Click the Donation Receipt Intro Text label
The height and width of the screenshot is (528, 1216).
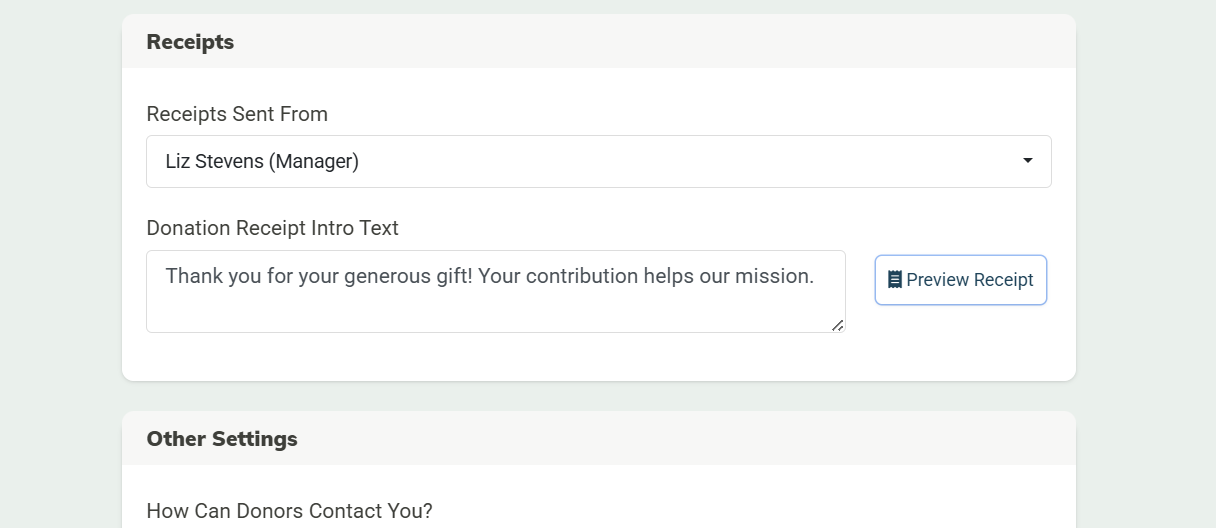[272, 228]
